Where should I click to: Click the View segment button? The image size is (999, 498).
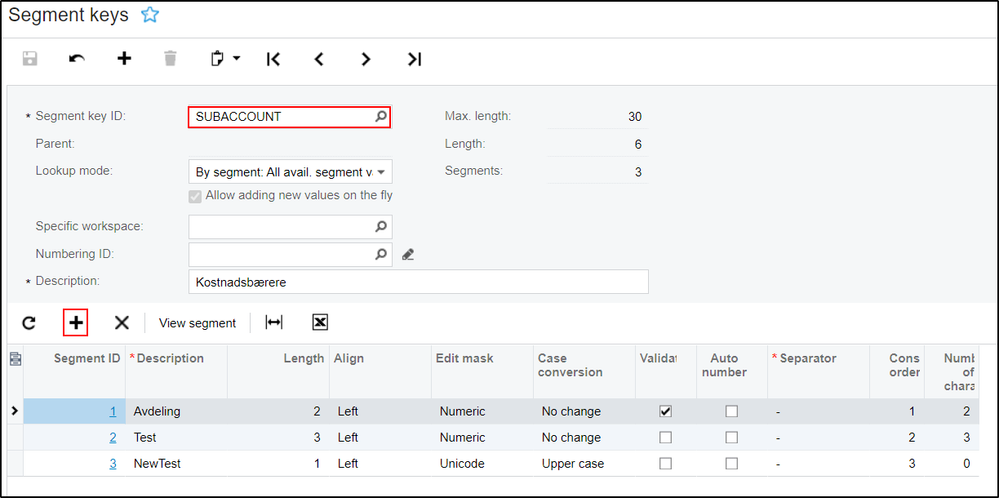point(197,323)
